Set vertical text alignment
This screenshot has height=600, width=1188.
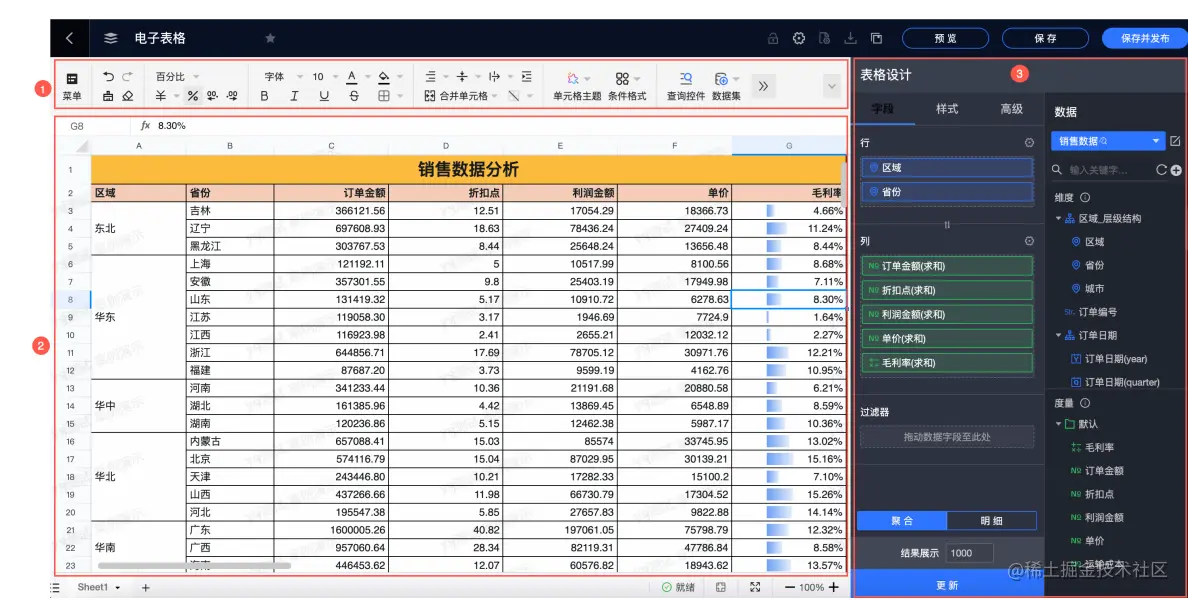tap(462, 77)
